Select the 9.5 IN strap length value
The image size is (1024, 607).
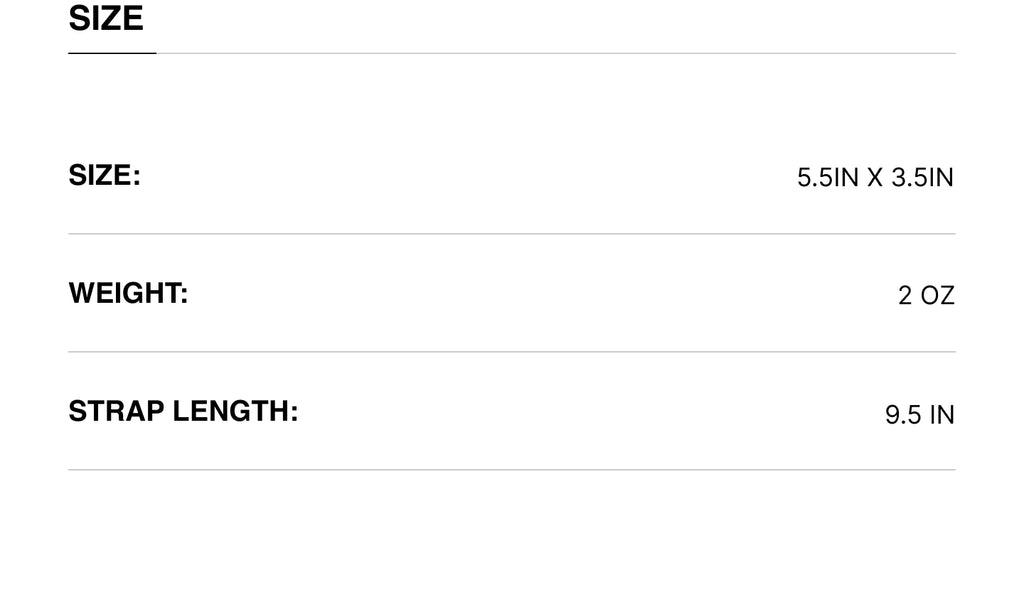click(919, 414)
